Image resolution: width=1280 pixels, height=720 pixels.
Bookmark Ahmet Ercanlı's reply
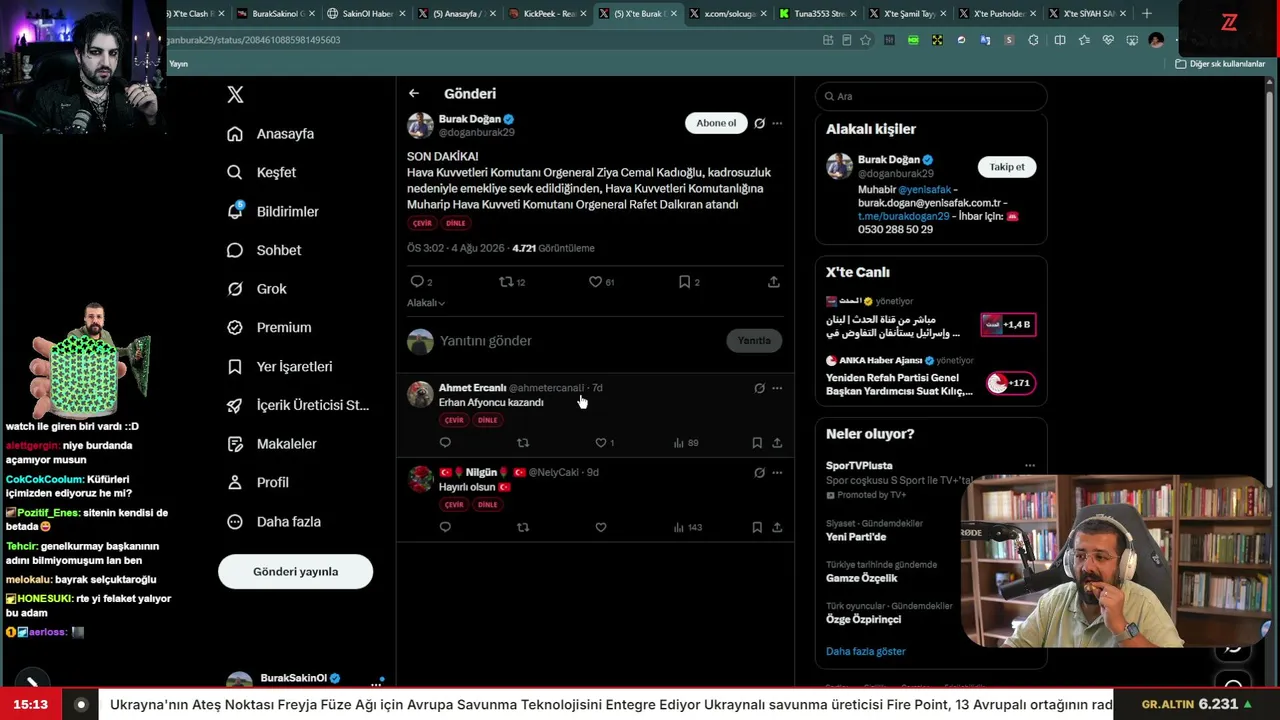[757, 443]
